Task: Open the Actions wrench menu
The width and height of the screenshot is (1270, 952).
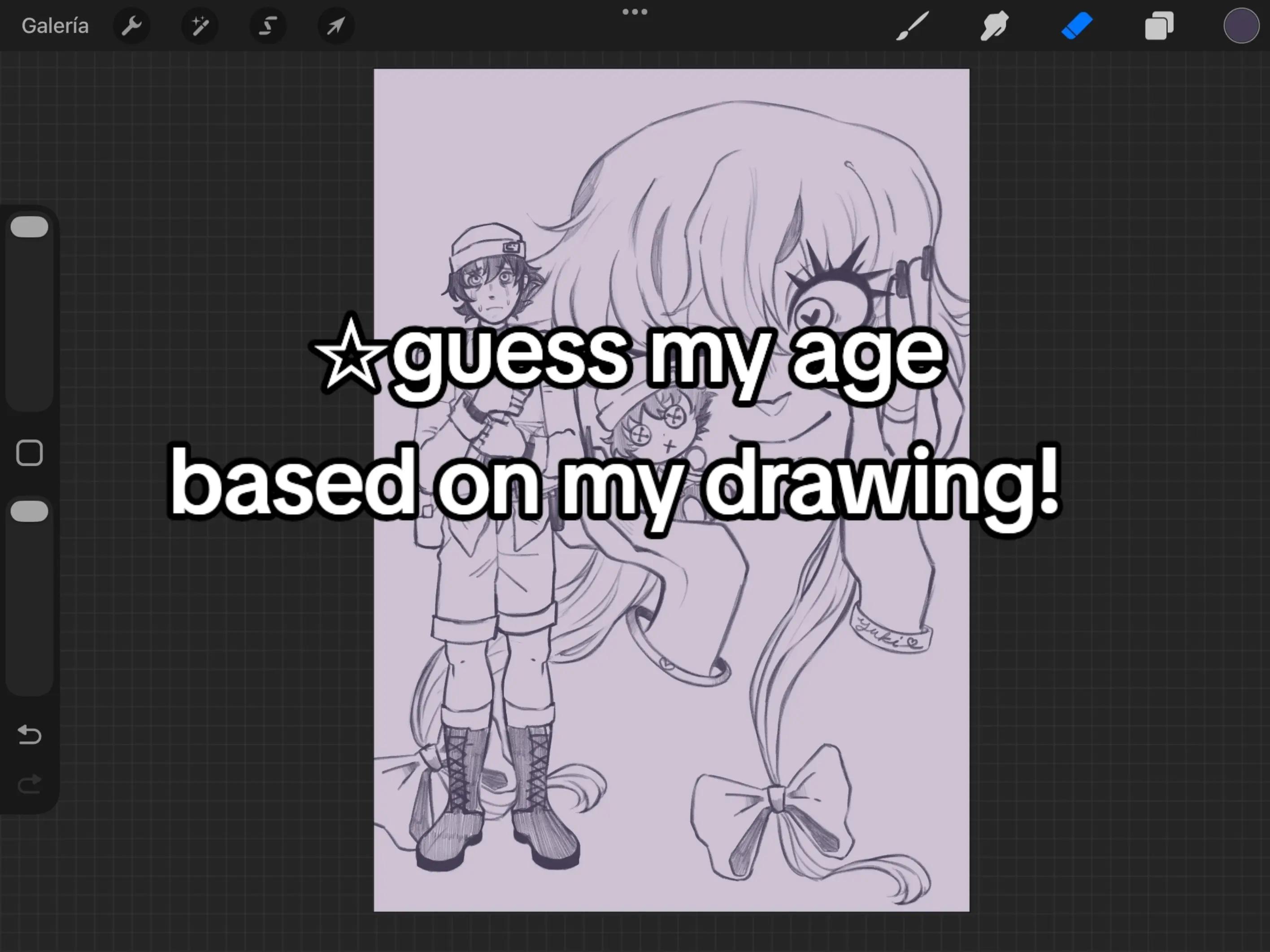Action: [x=131, y=26]
